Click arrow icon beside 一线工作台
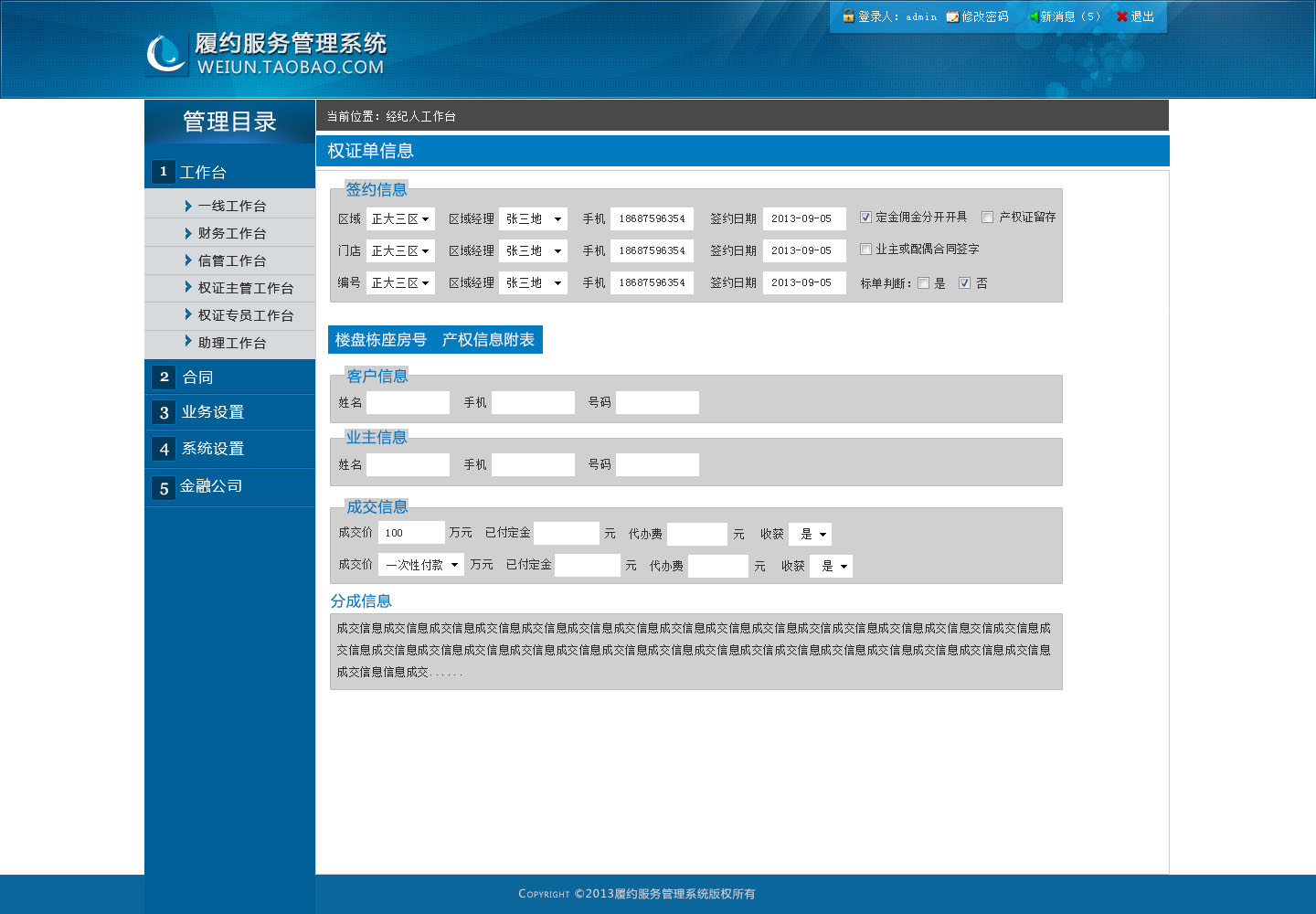Image resolution: width=1316 pixels, height=914 pixels. point(187,206)
